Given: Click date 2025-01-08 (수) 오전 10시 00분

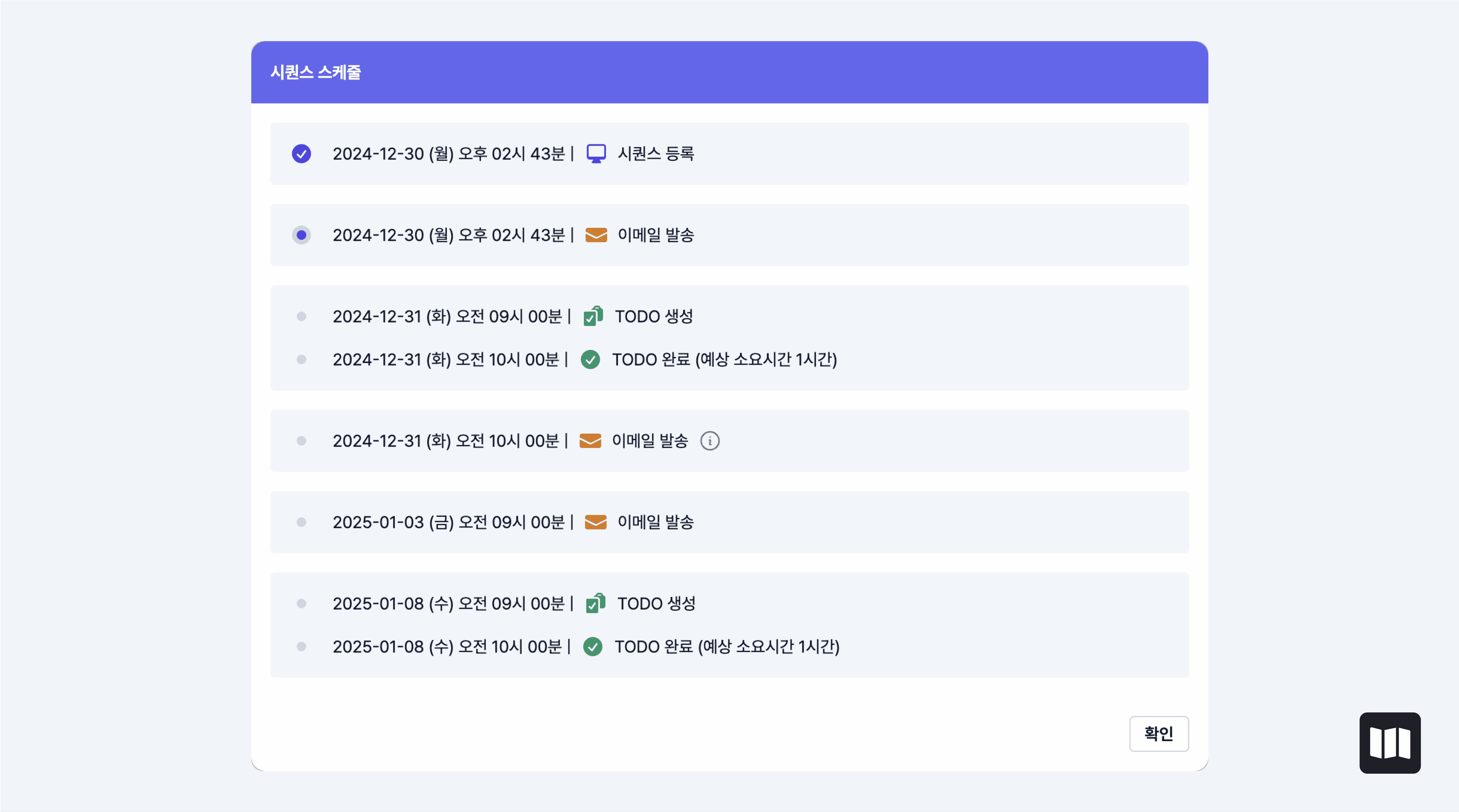Looking at the screenshot, I should coord(447,647).
